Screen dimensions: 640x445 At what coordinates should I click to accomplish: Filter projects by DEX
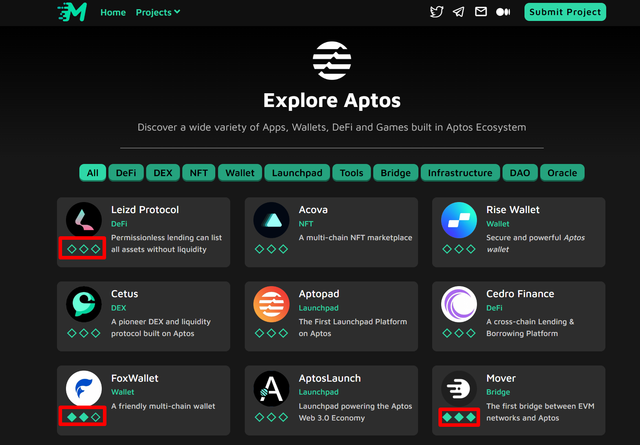[x=163, y=173]
